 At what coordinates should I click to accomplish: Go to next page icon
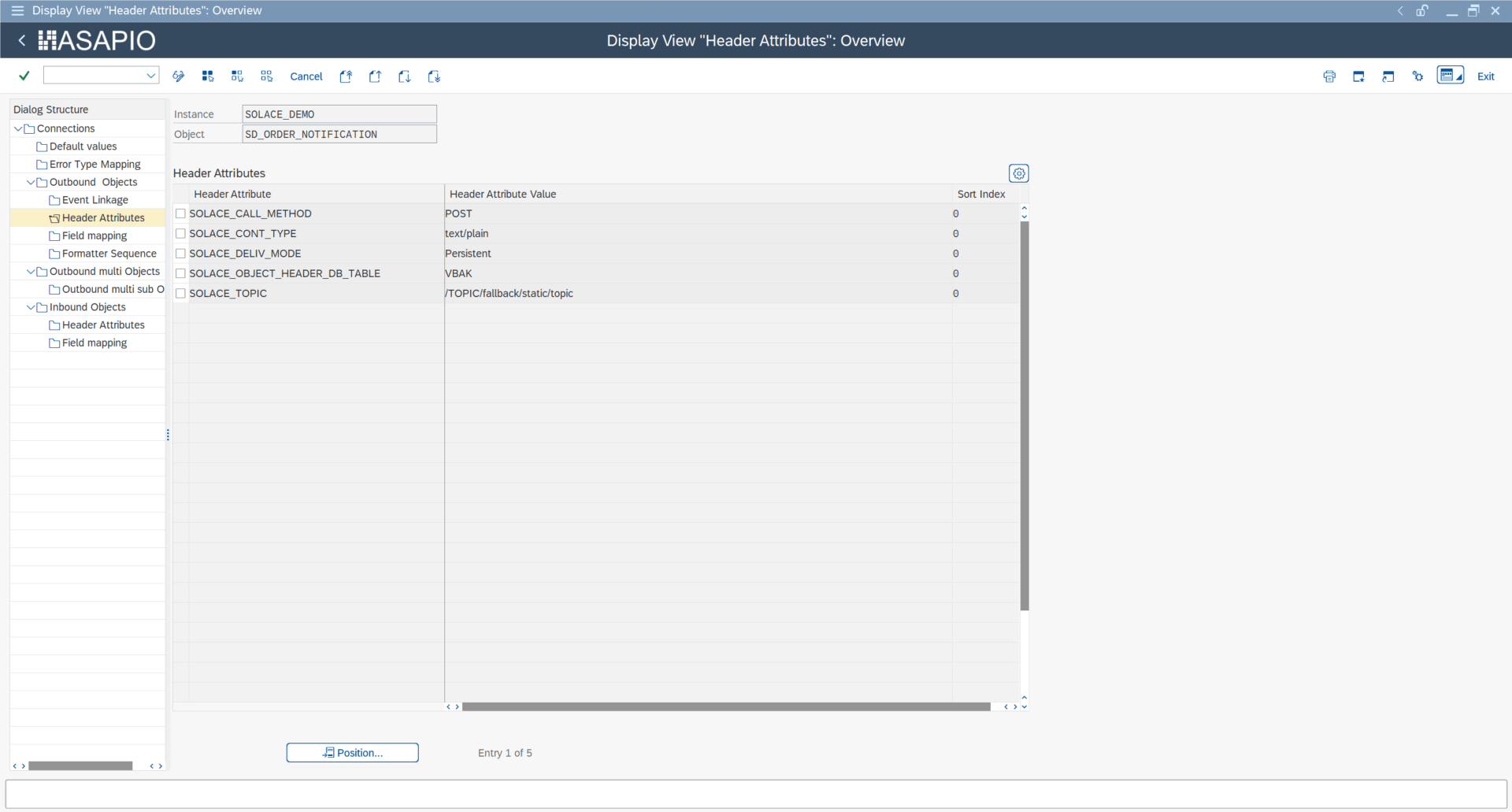coord(405,76)
